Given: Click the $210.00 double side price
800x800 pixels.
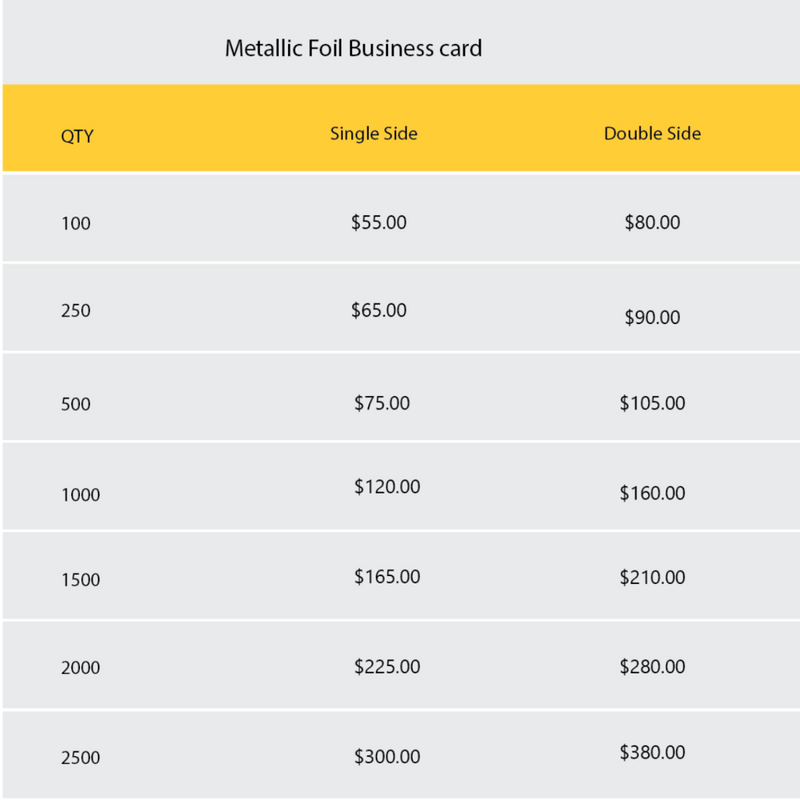Looking at the screenshot, I should 652,577.
